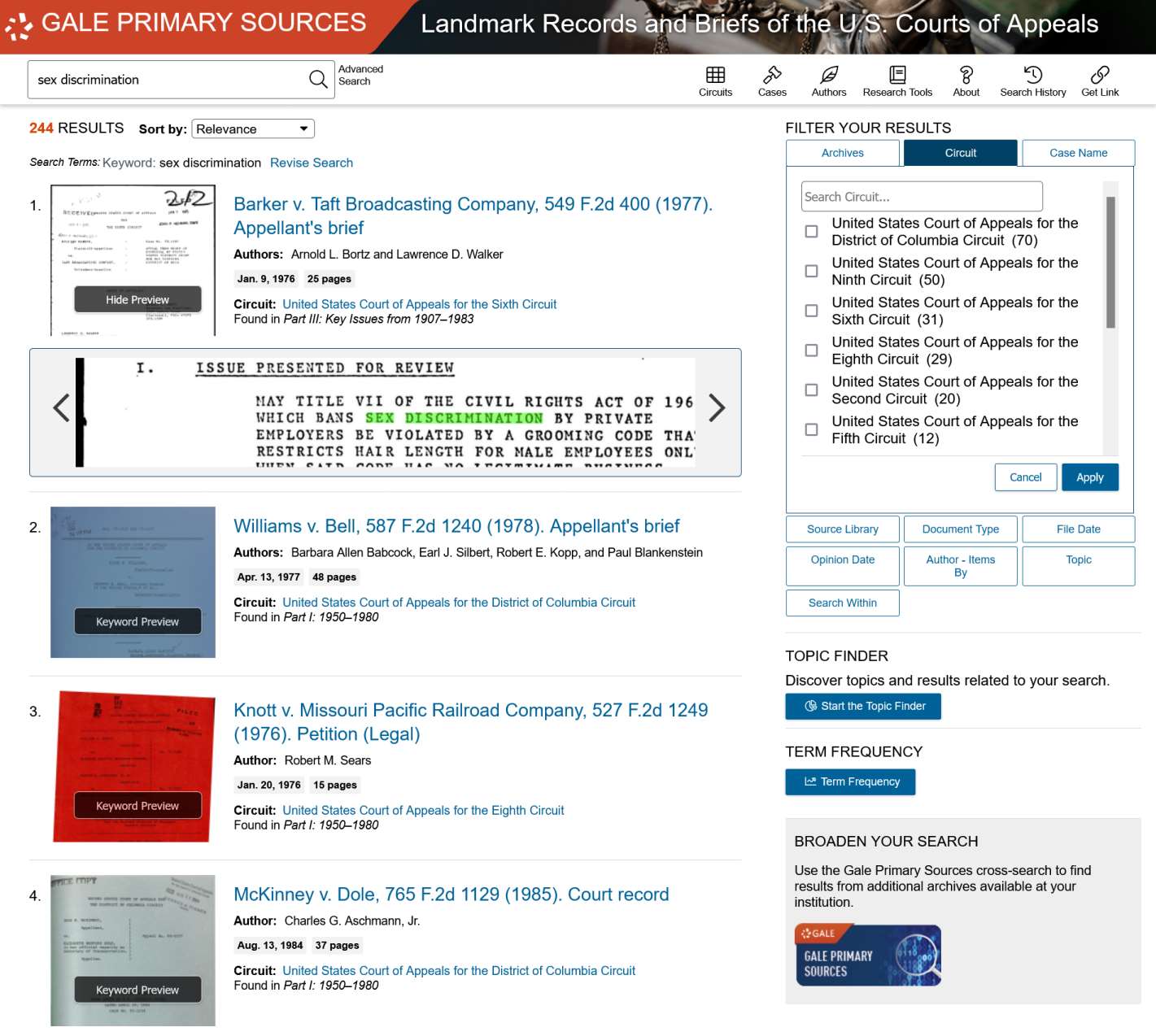Viewport: 1156px width, 1036px height.
Task: Expand the Topic filter
Action: 1078,566
